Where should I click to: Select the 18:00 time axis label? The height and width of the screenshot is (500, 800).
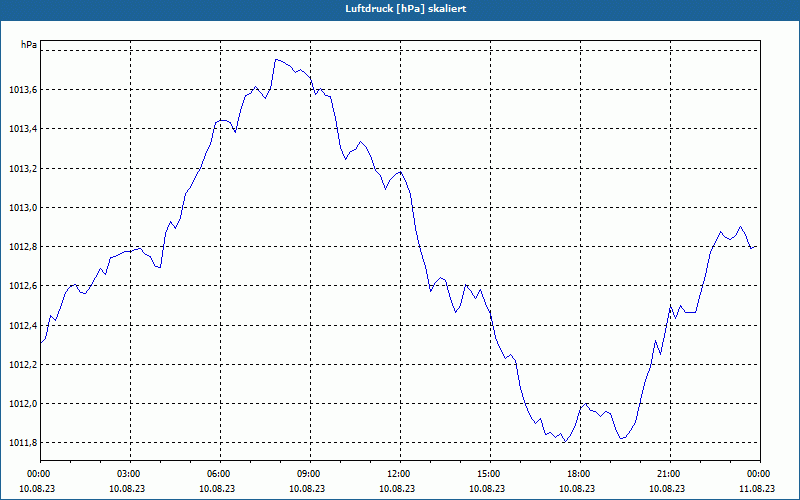click(x=580, y=474)
